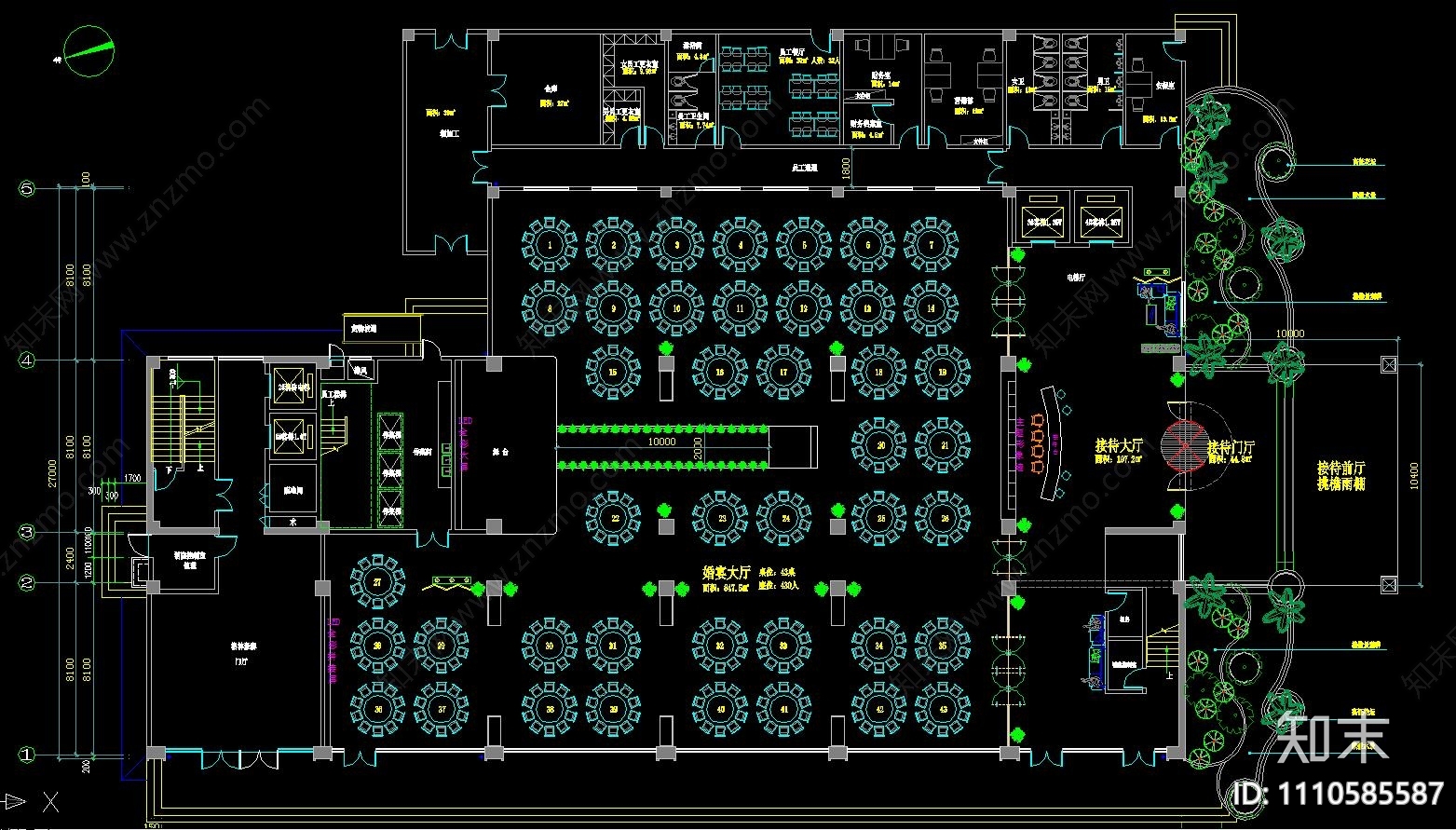Select round banquet table number 7
Image resolution: width=1456 pixels, height=830 pixels.
(x=932, y=245)
